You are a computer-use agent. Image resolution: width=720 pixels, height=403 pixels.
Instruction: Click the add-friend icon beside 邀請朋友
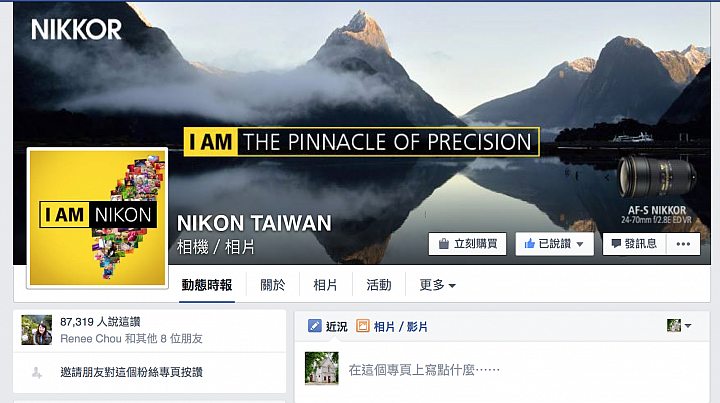[37, 373]
